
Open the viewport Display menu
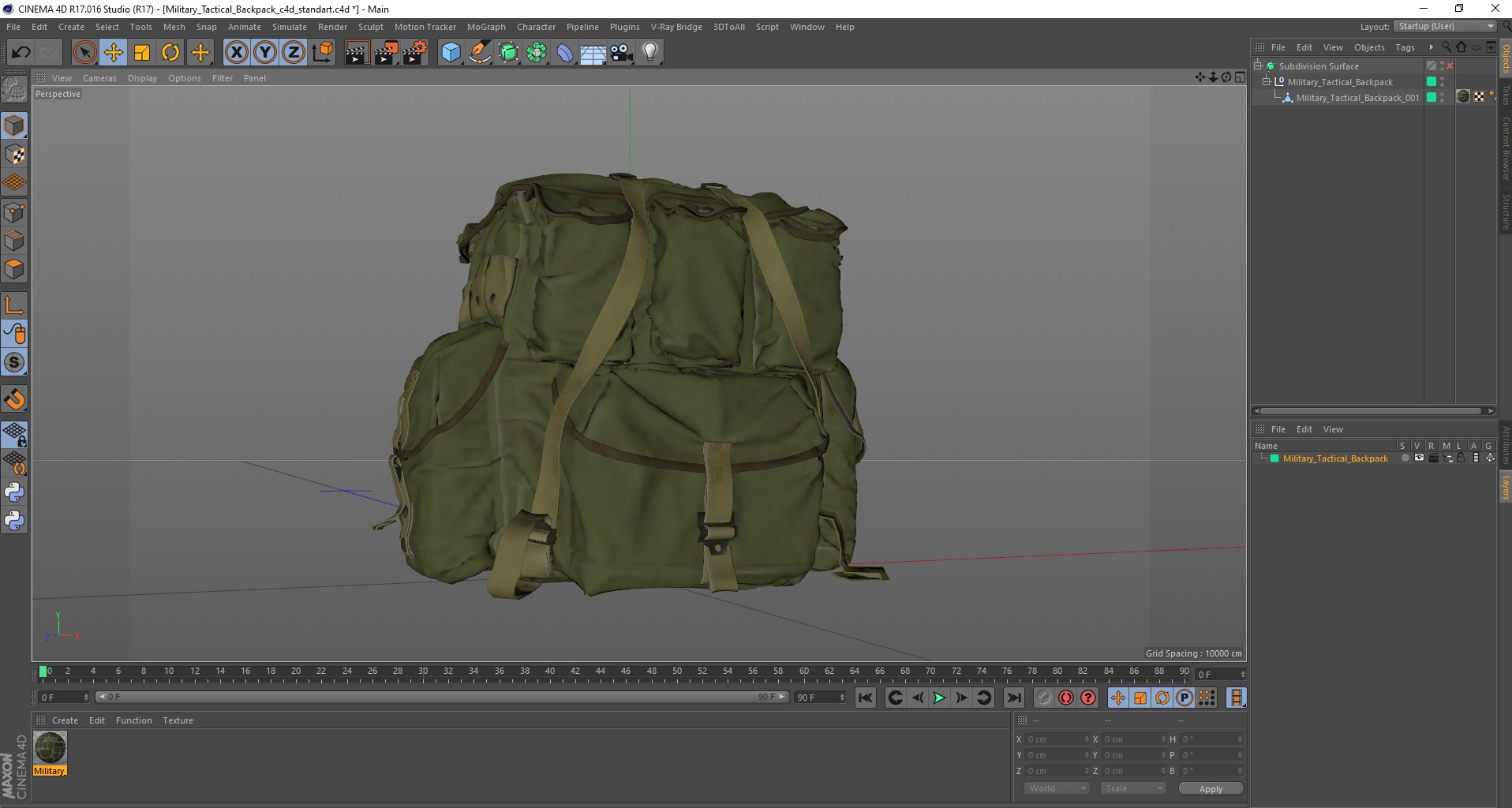142,78
